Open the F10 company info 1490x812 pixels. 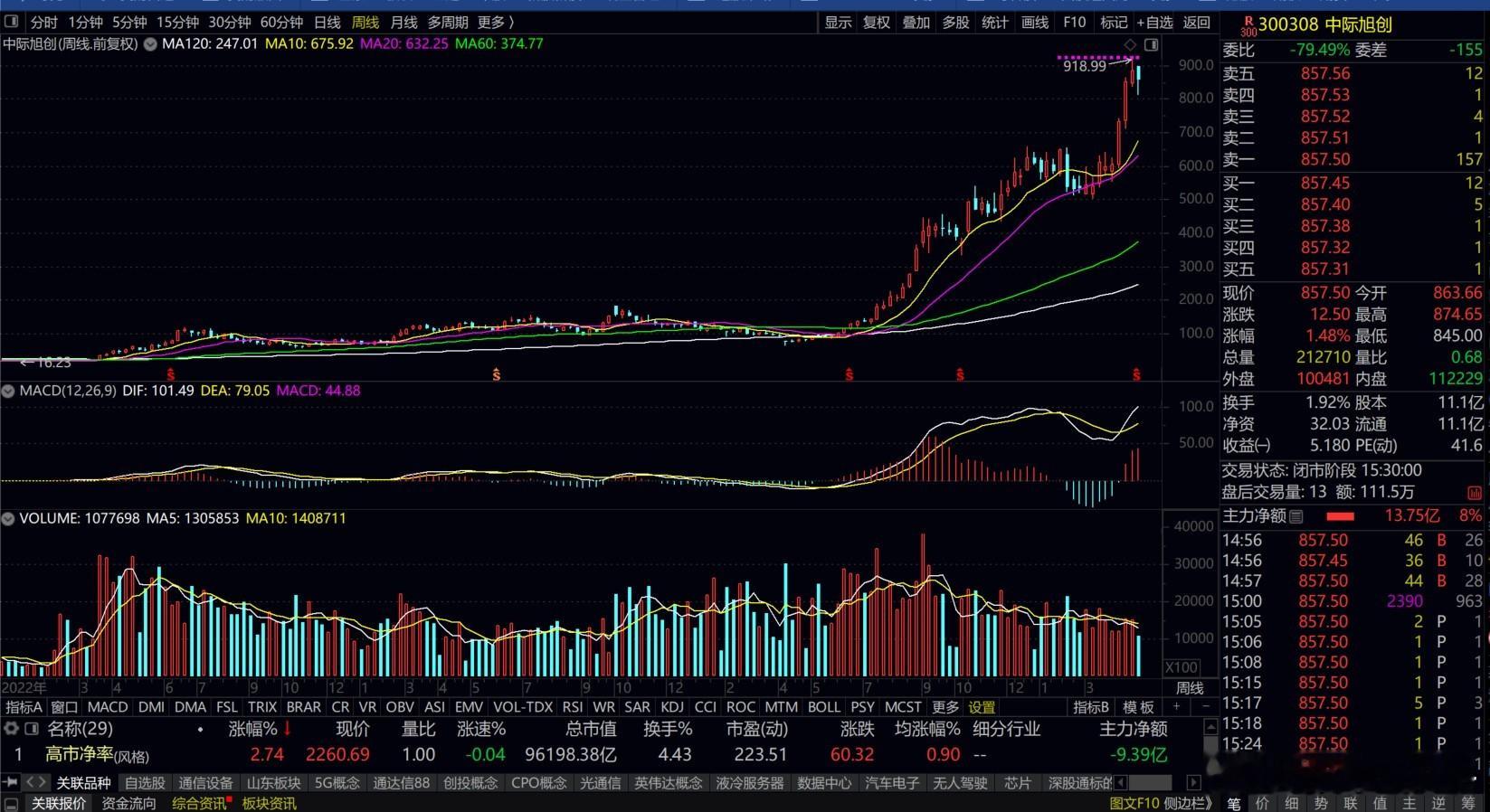[x=1074, y=23]
